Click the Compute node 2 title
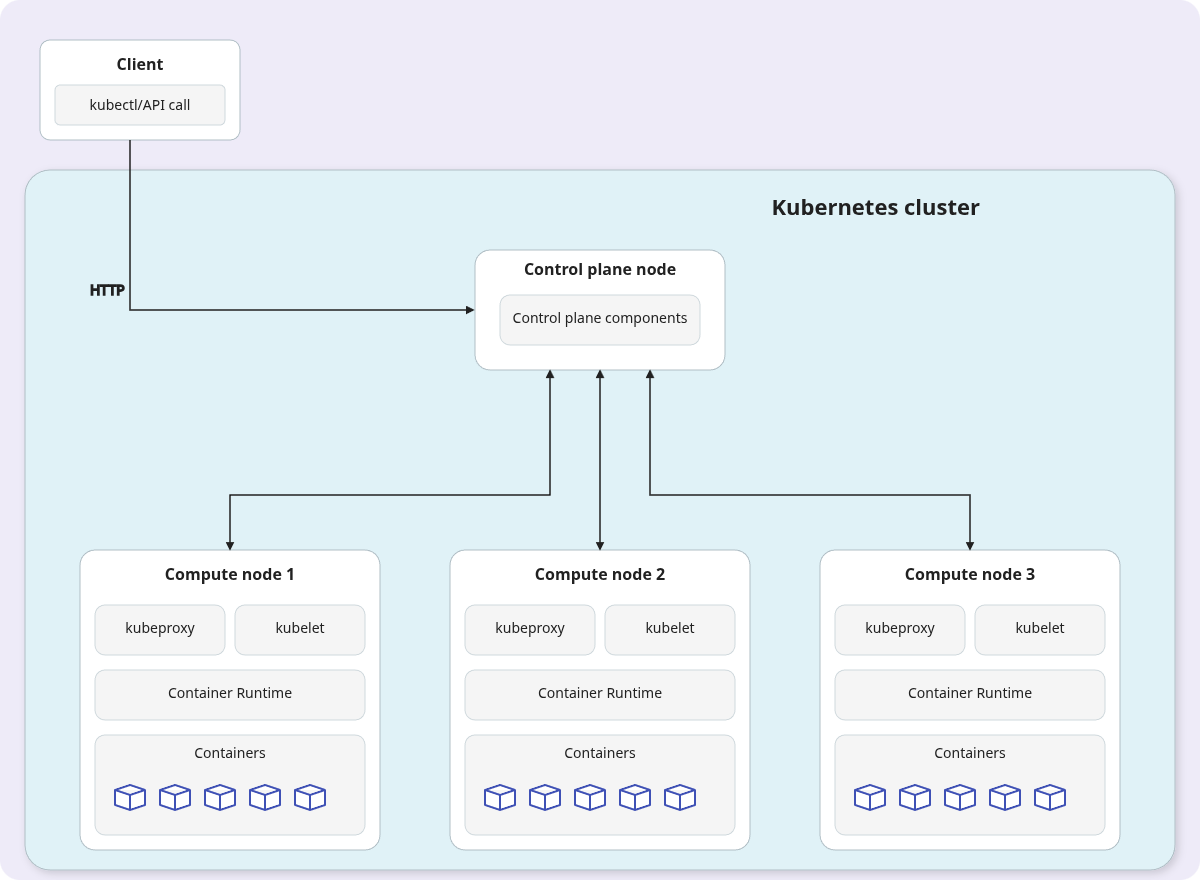Viewport: 1200px width, 880px height. [x=600, y=574]
